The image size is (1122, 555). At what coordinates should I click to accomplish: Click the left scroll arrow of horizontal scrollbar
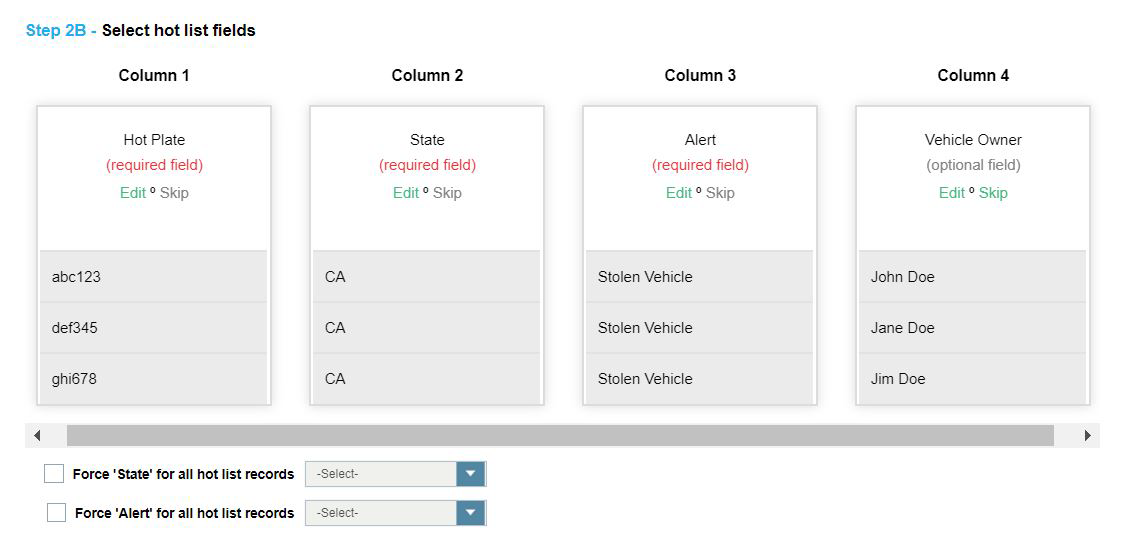click(37, 436)
